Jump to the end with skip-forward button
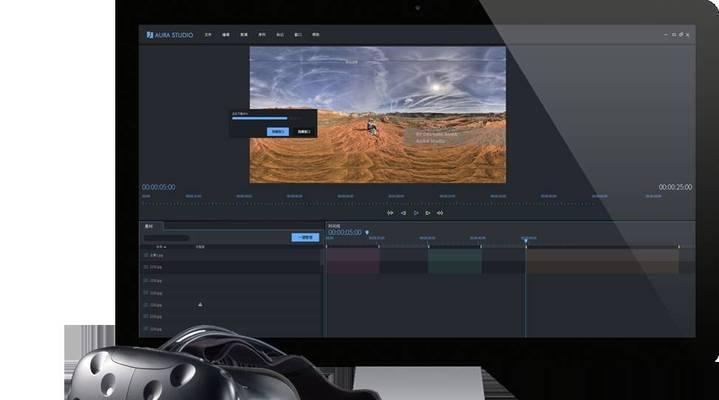719x400 pixels. coord(440,212)
